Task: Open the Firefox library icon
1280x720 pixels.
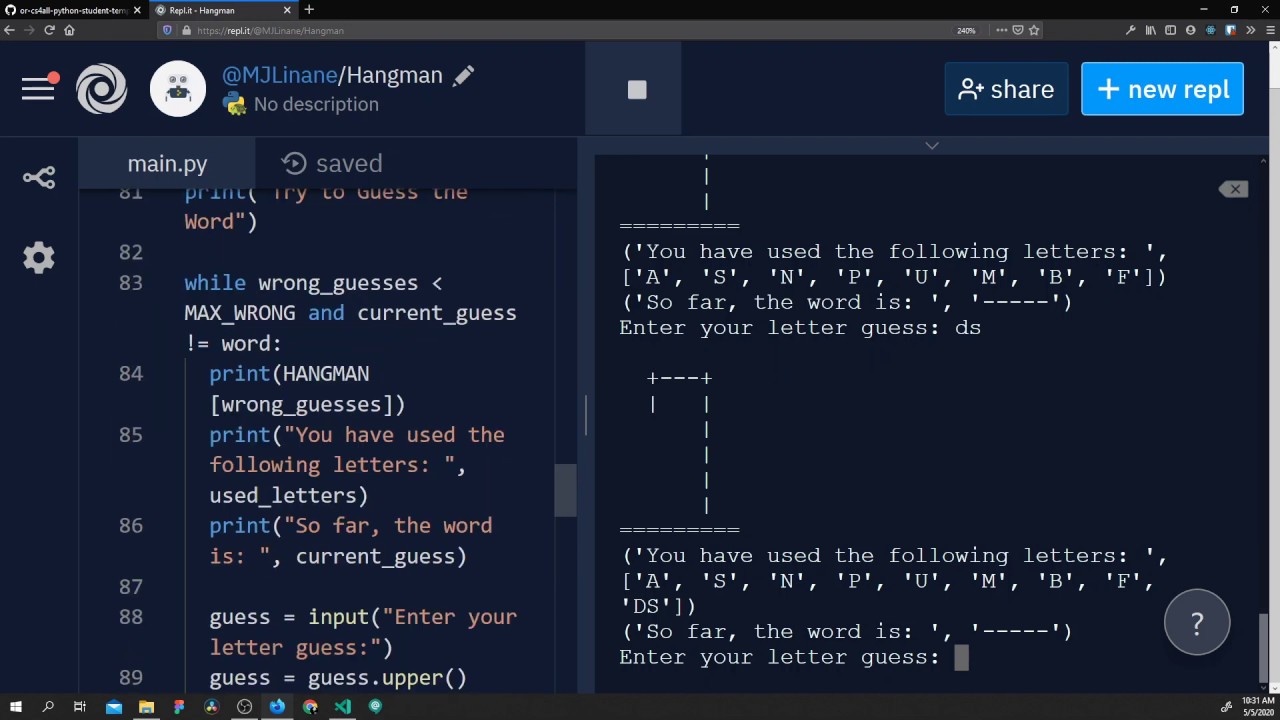Action: tap(1151, 30)
